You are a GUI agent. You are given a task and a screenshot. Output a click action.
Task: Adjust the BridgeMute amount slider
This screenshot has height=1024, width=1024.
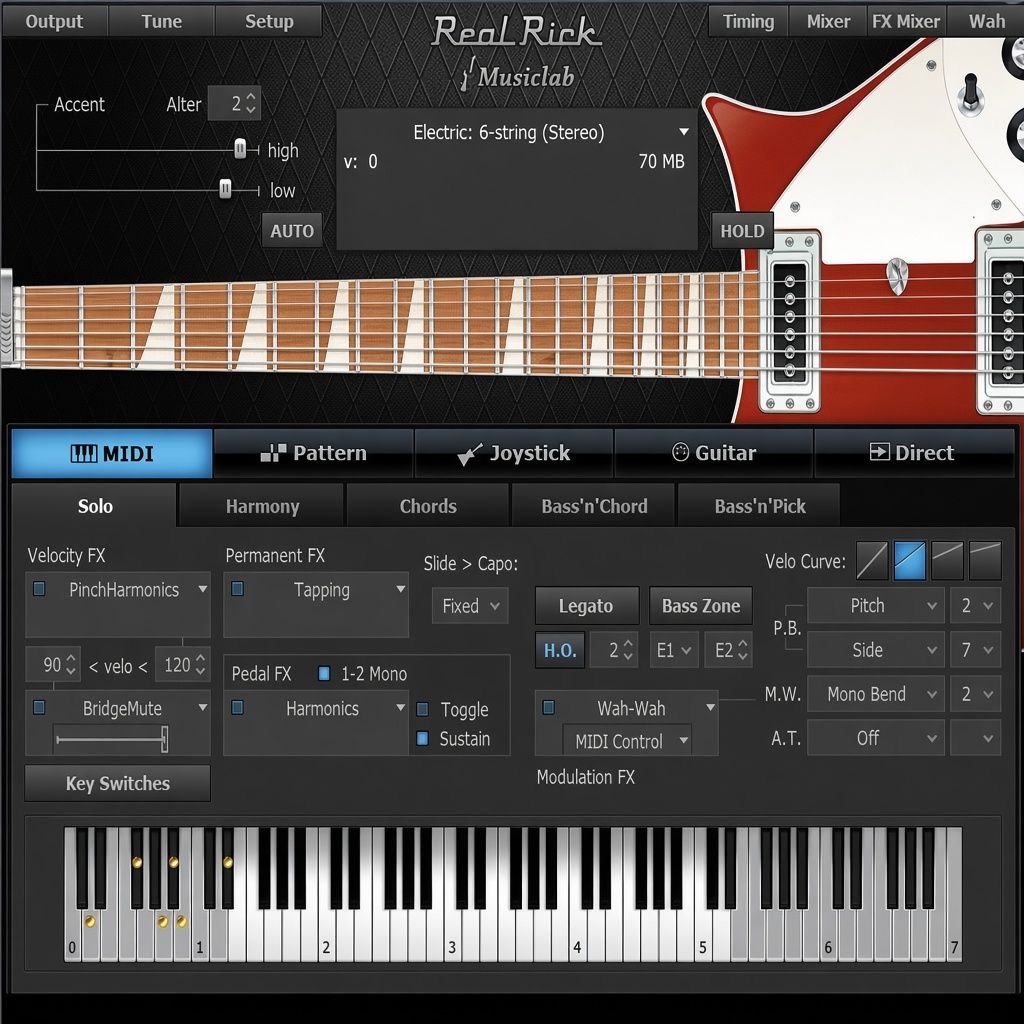(165, 739)
